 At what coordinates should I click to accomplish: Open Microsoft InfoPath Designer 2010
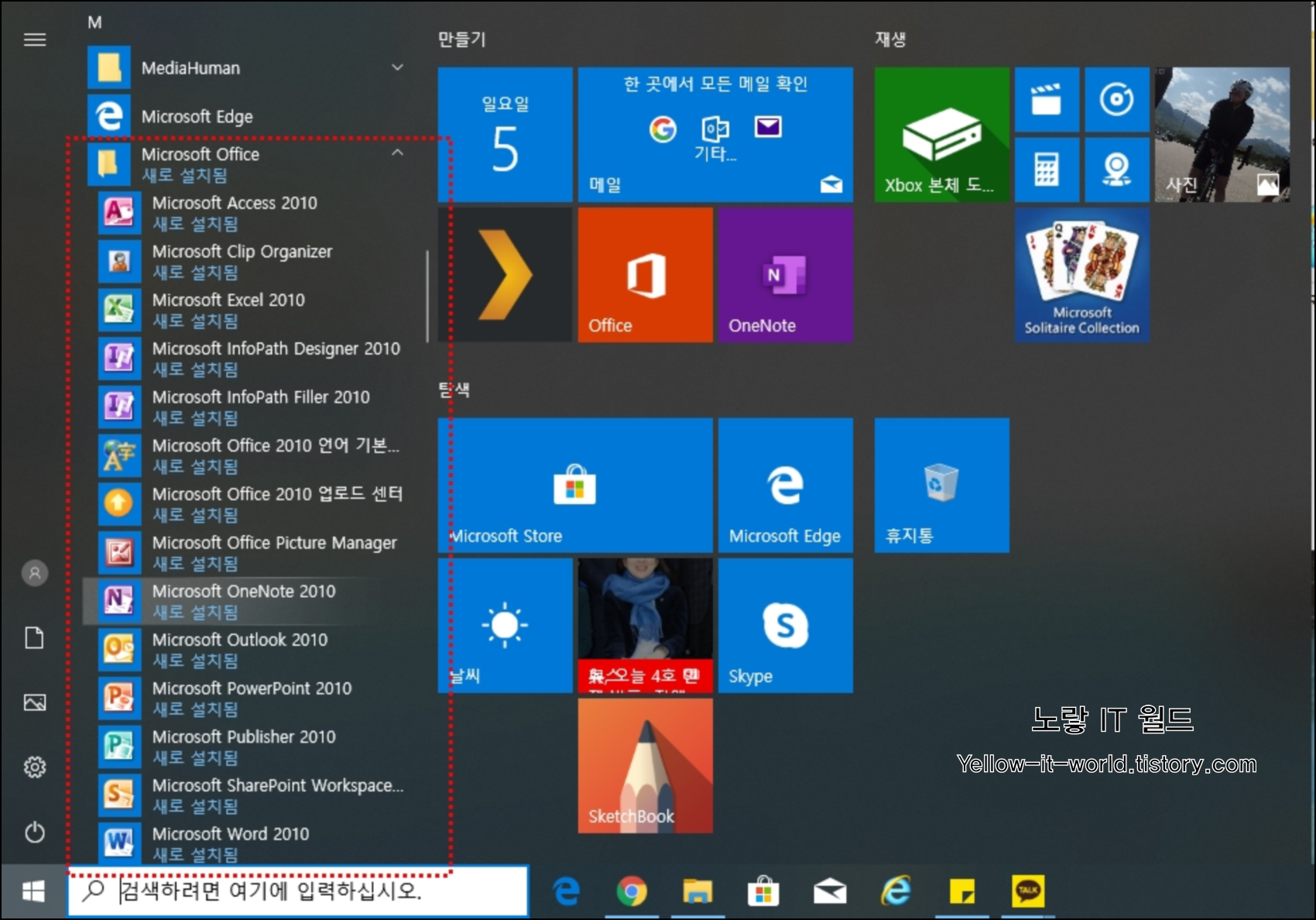[x=248, y=359]
